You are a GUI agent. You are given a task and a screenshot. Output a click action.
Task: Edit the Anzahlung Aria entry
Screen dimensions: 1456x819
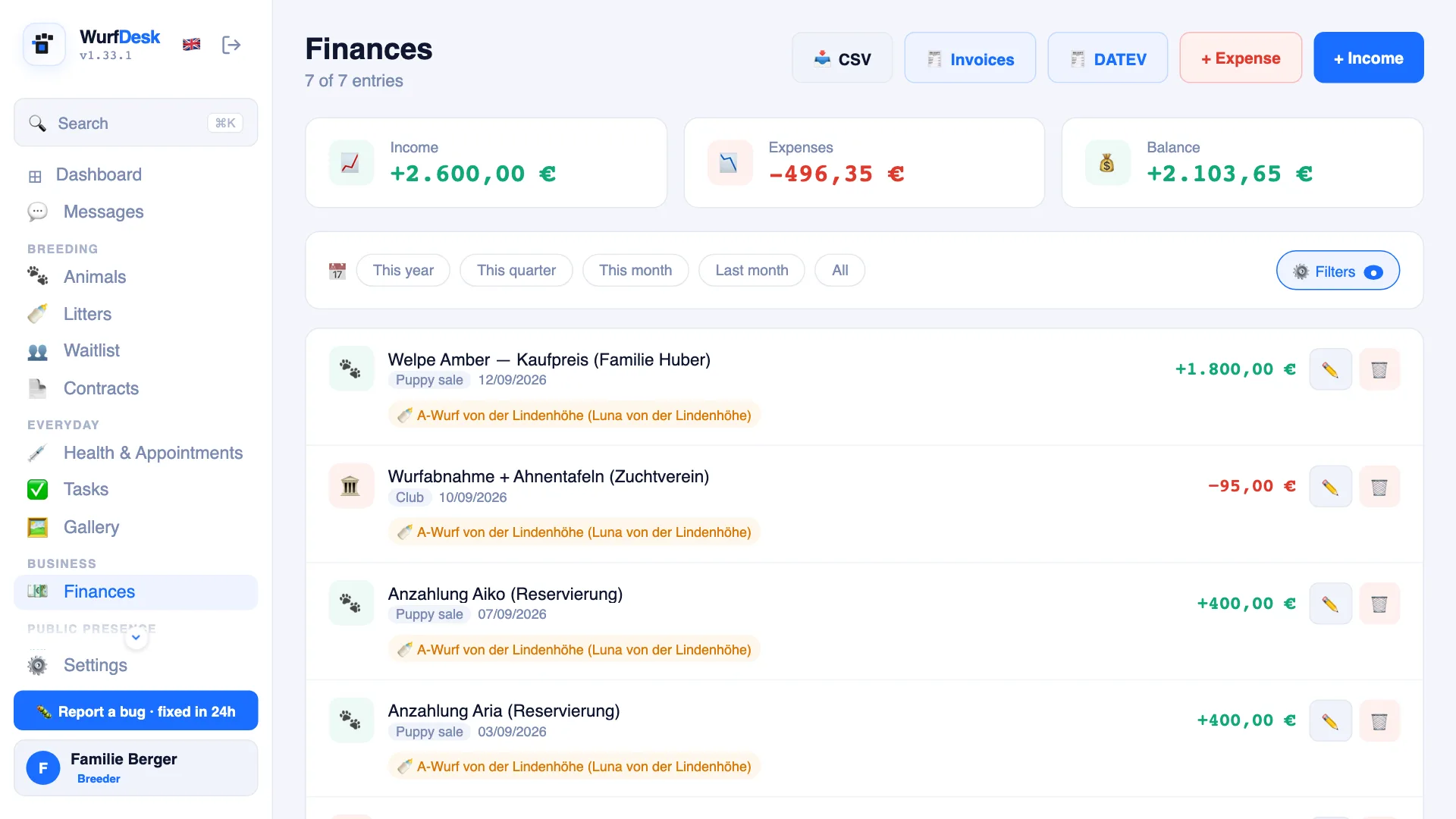[x=1330, y=721]
